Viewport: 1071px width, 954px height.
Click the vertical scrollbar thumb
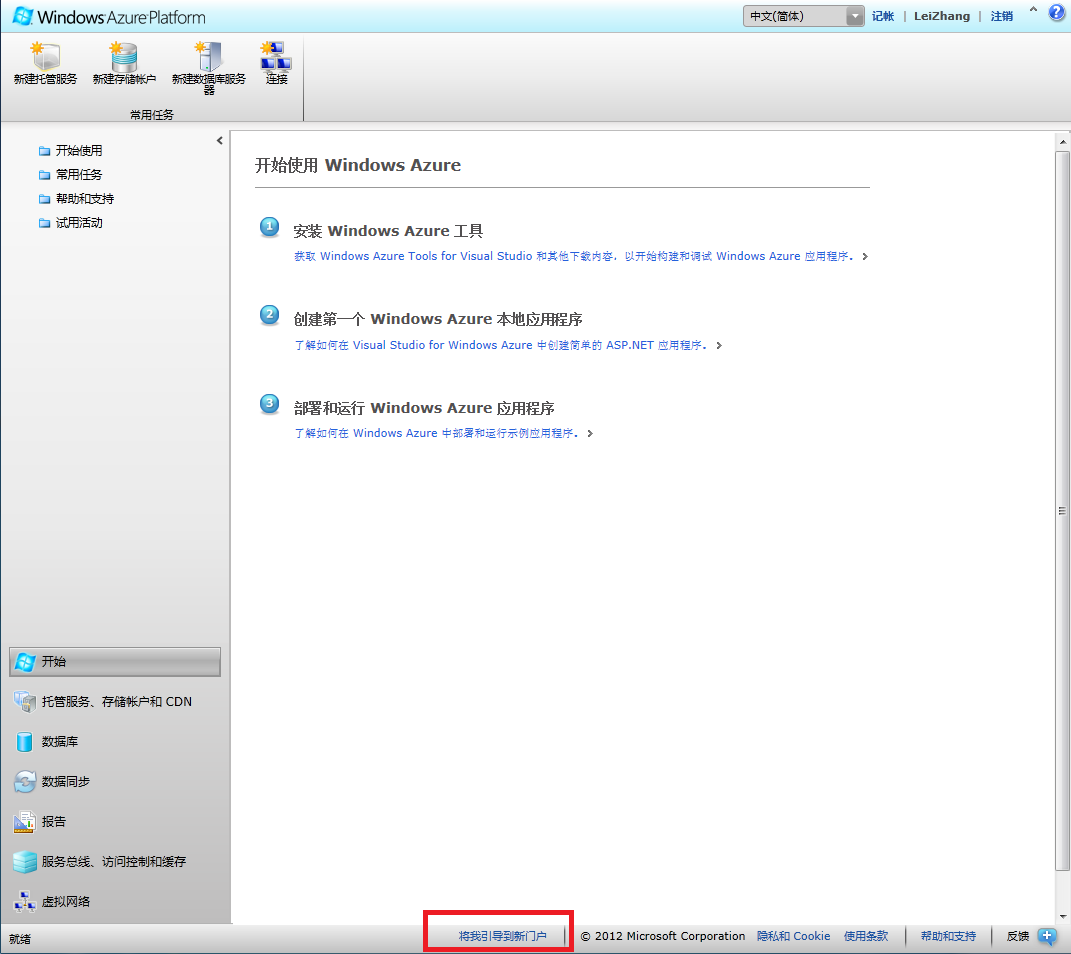[1062, 511]
